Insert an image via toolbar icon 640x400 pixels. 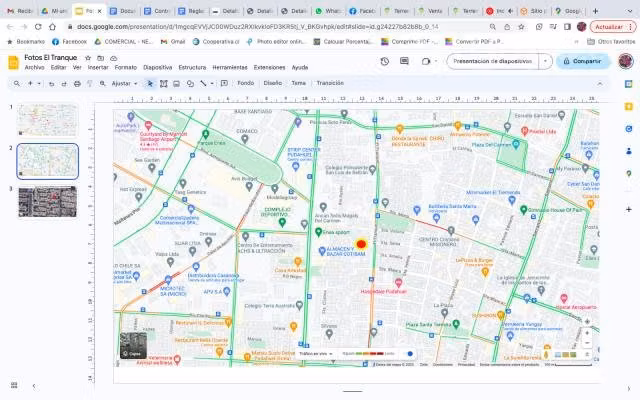point(176,83)
